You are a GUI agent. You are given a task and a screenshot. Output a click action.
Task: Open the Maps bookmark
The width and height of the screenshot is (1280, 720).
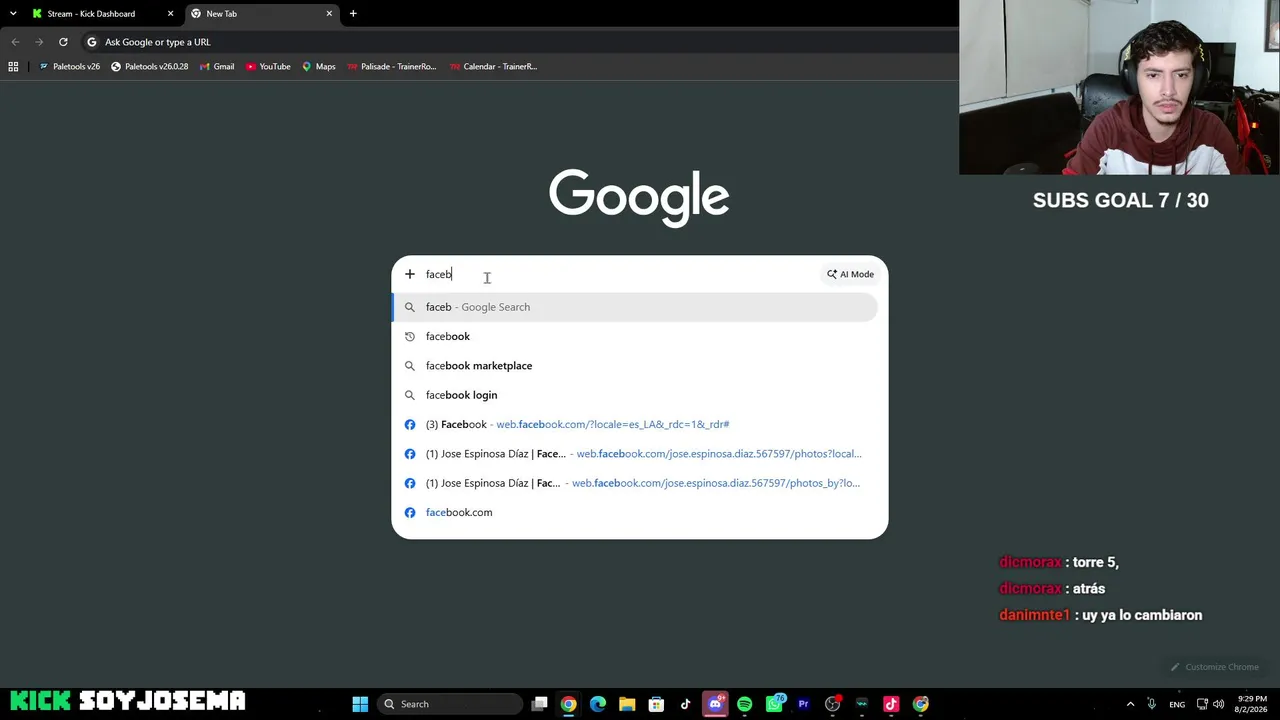click(318, 67)
